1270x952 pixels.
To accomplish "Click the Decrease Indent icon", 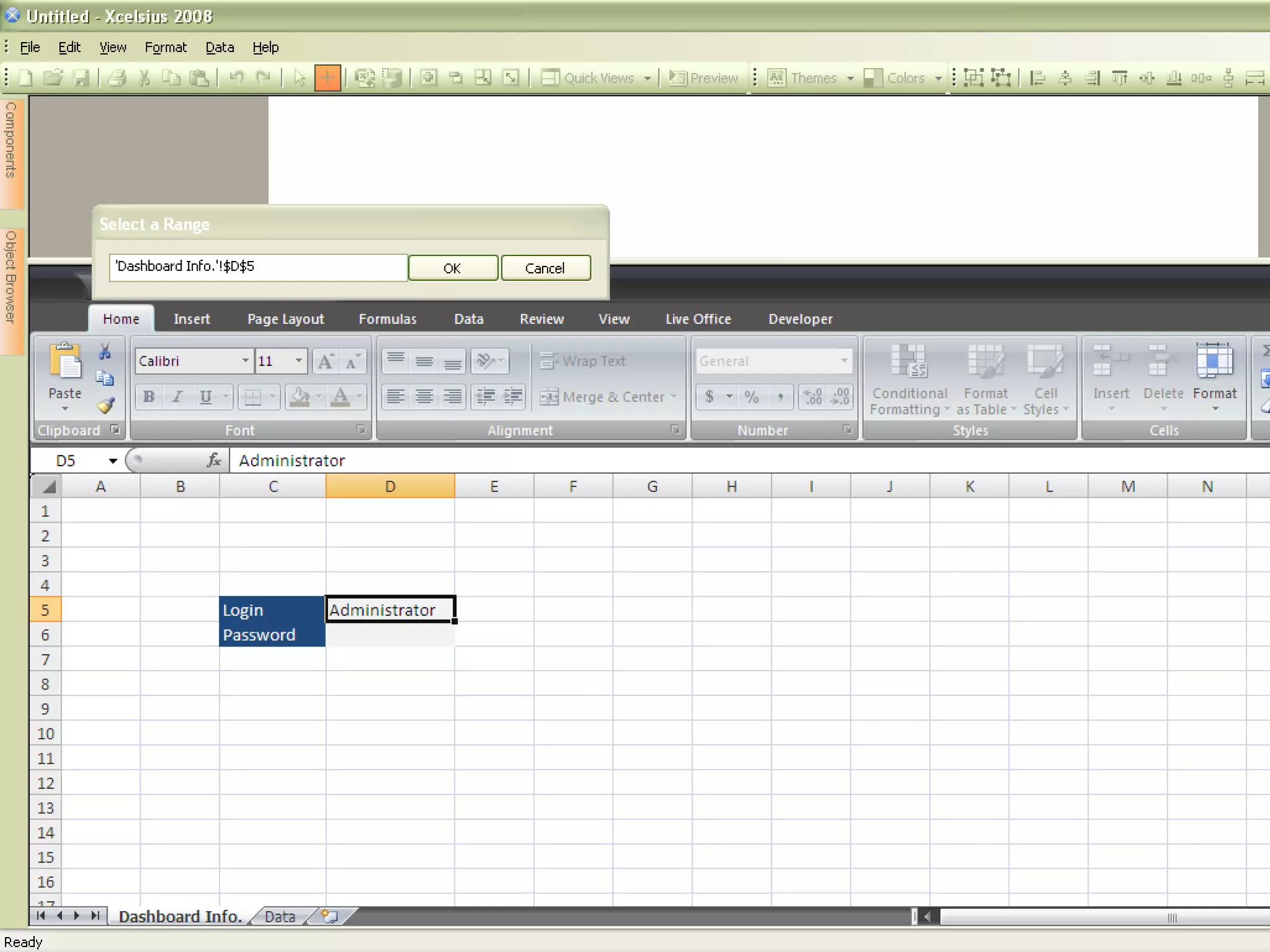I will (486, 397).
